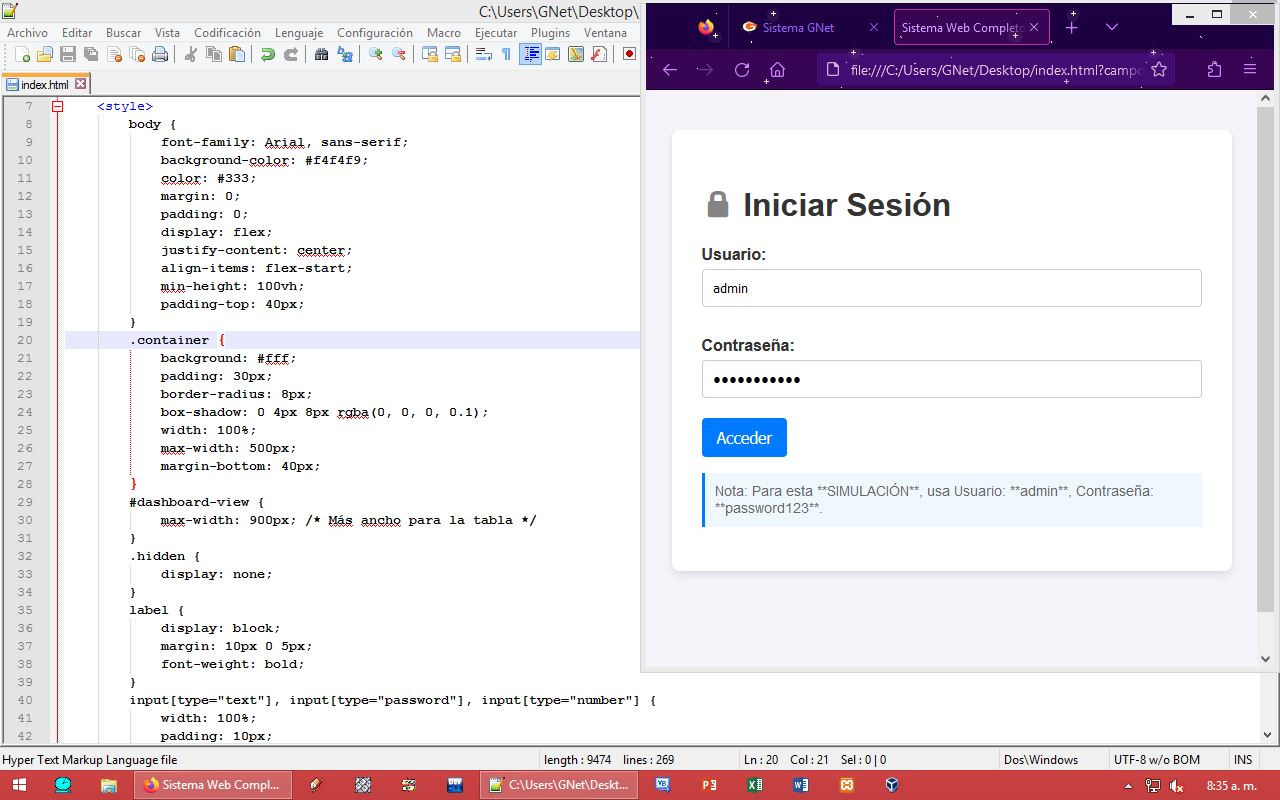Bookmark this page with the star icon
The height and width of the screenshot is (800, 1280).
click(1159, 70)
